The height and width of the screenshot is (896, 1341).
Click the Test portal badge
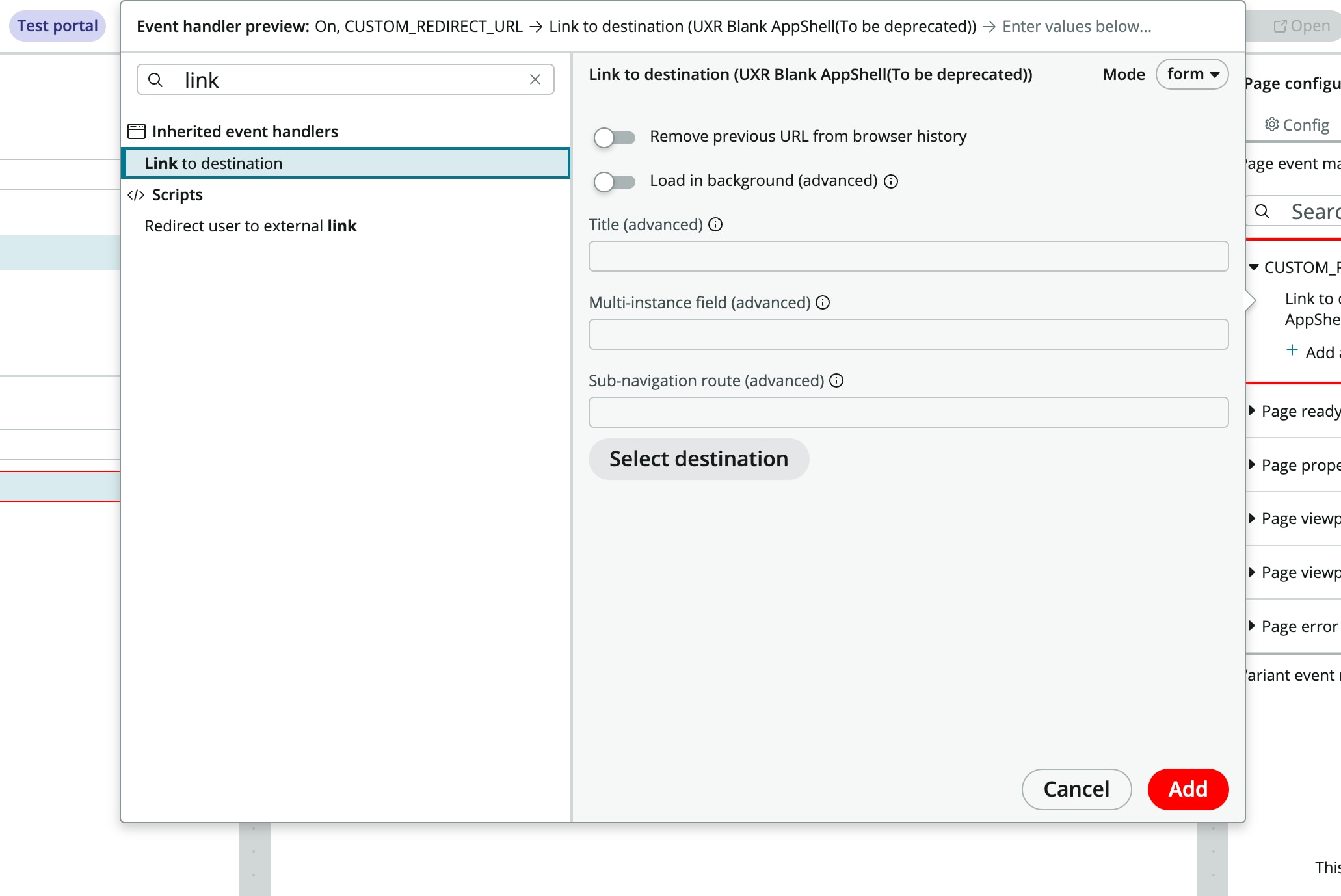click(x=56, y=25)
